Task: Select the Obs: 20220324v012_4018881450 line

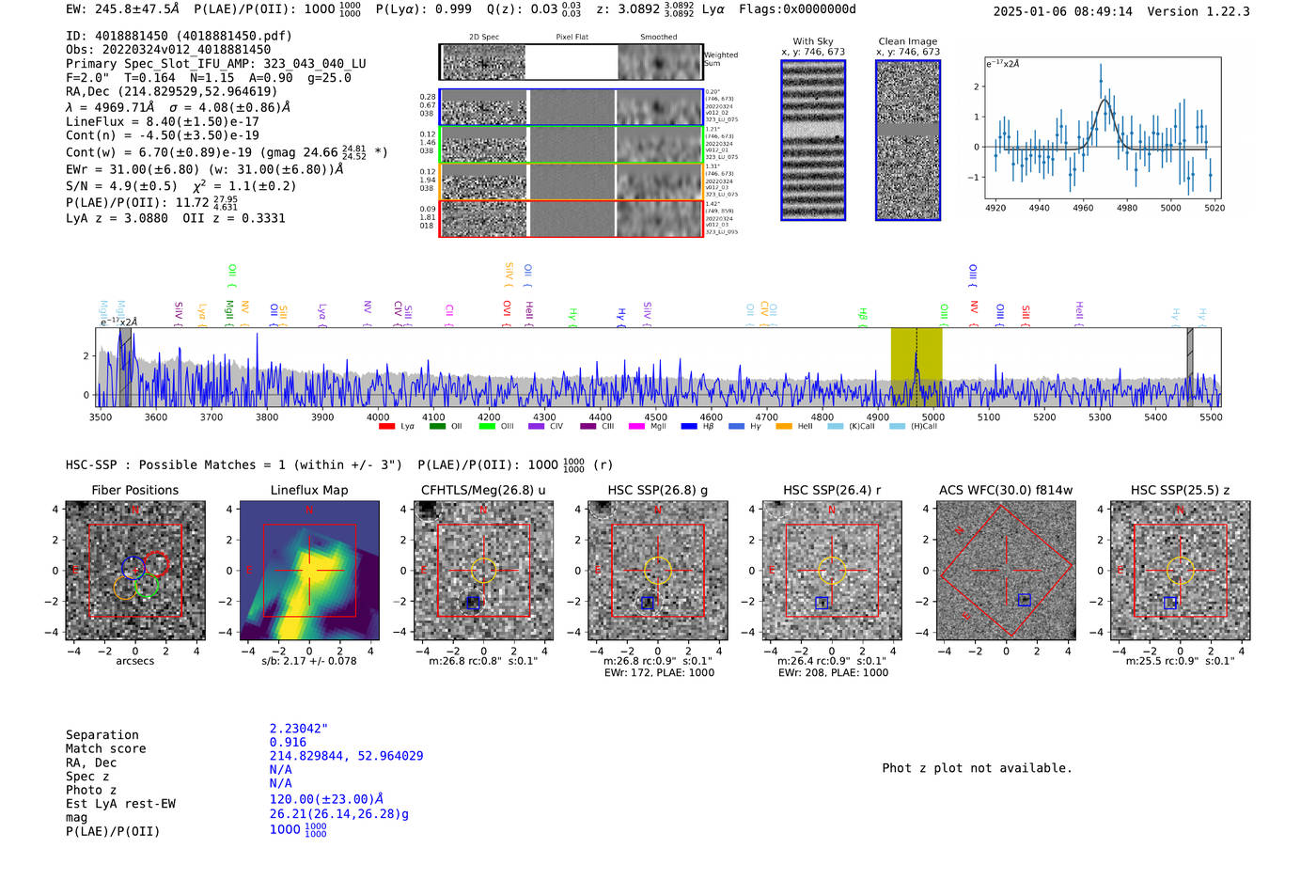Action: coord(168,50)
